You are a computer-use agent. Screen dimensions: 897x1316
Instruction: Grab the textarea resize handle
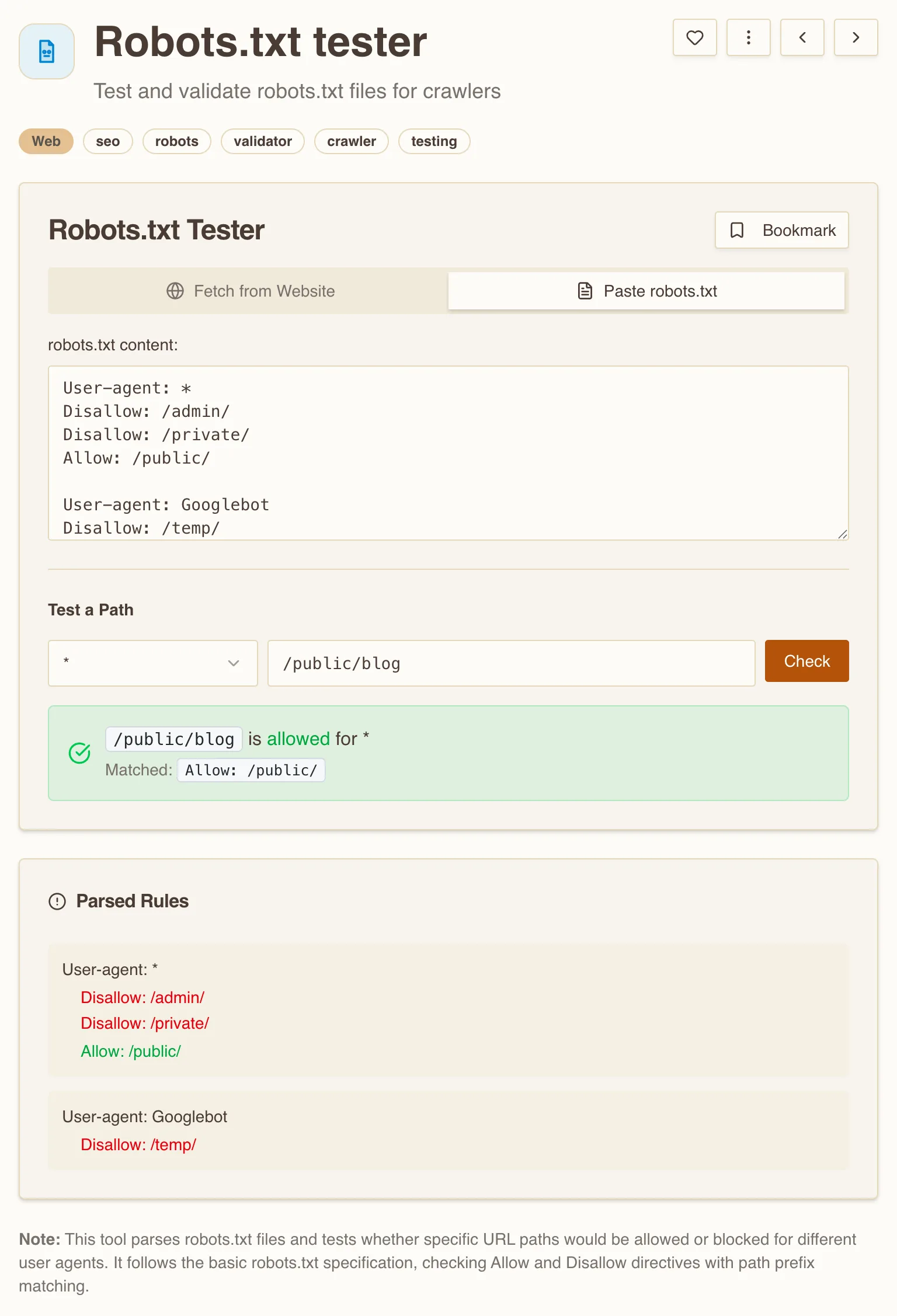tap(842, 534)
